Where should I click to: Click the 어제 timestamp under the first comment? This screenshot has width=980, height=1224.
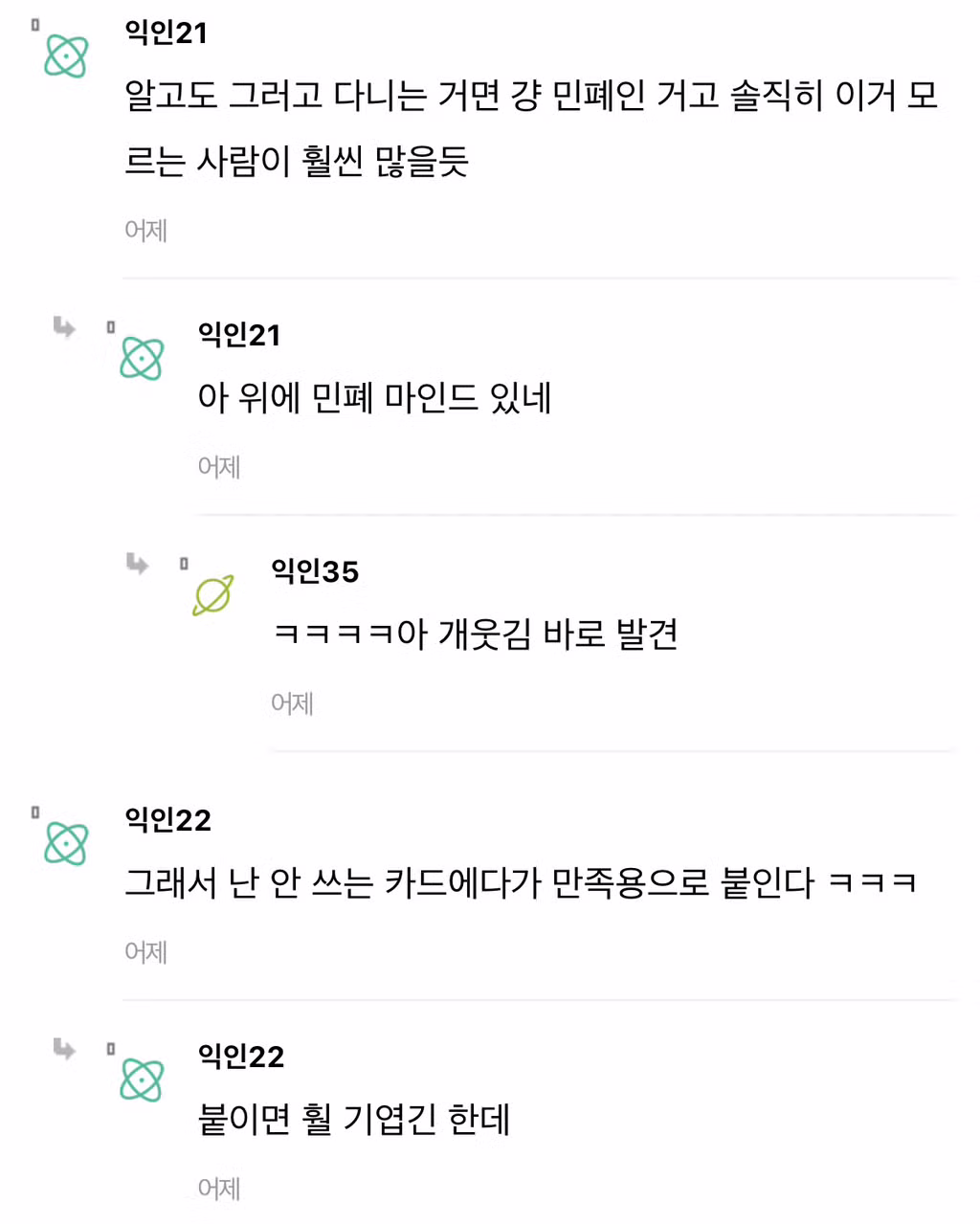click(x=145, y=230)
